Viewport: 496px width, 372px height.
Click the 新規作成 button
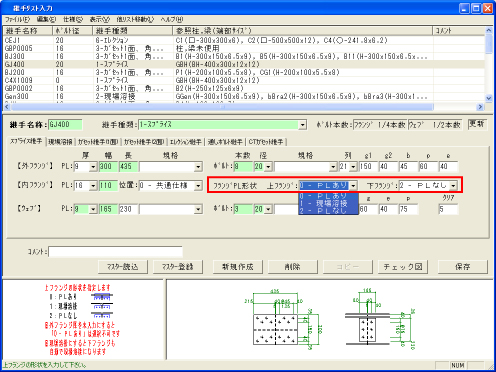(238, 267)
